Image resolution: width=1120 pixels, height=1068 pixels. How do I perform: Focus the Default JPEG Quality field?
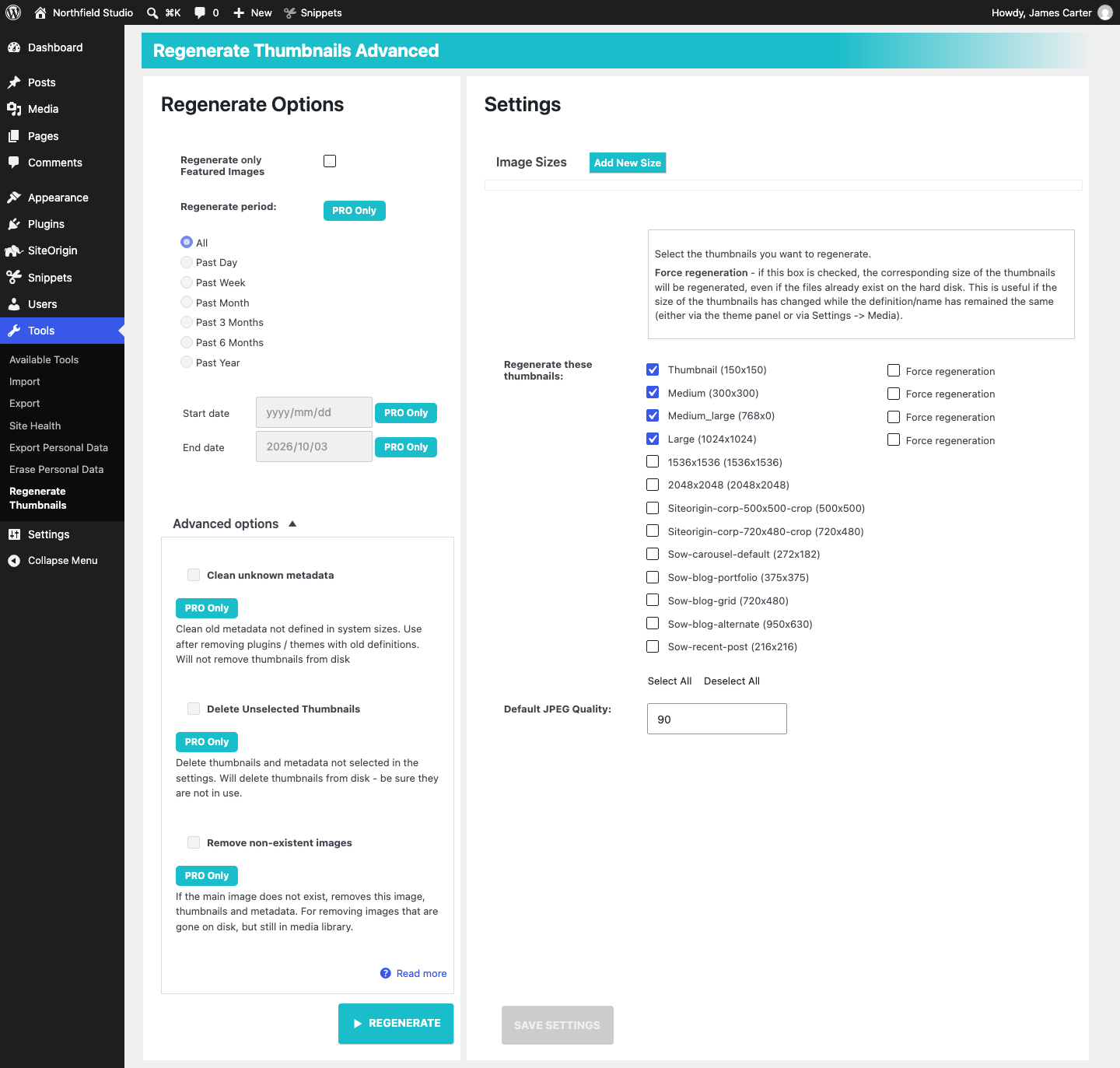coord(717,719)
